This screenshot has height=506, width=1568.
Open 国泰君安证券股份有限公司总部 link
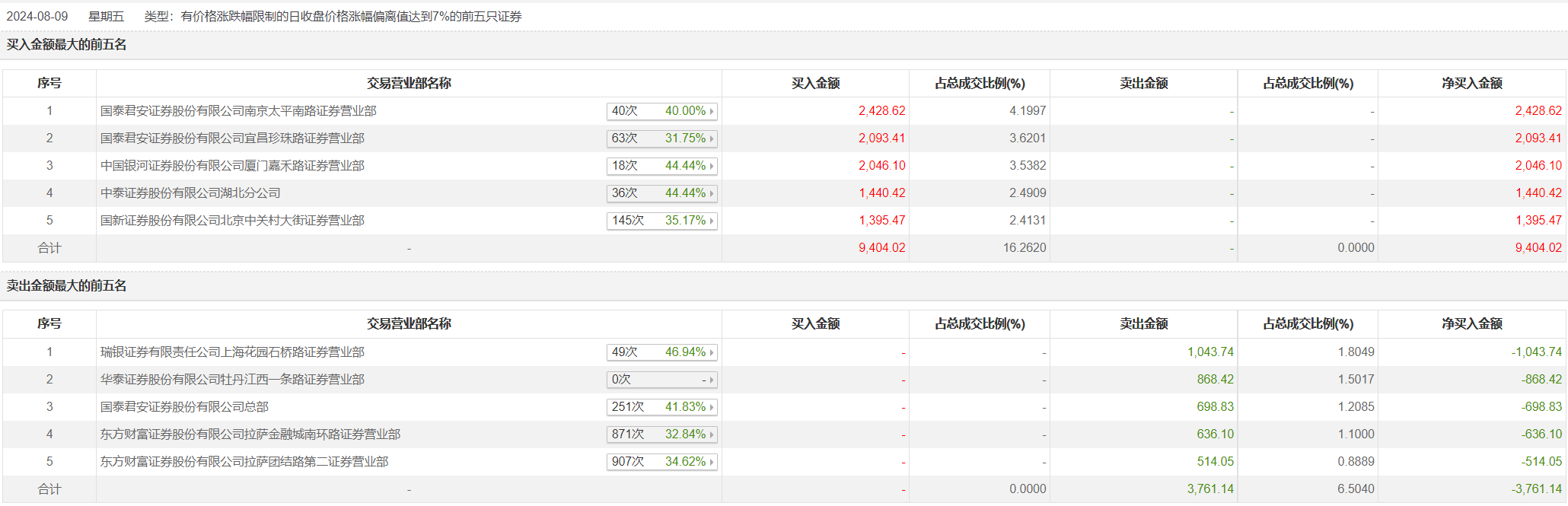tap(184, 407)
